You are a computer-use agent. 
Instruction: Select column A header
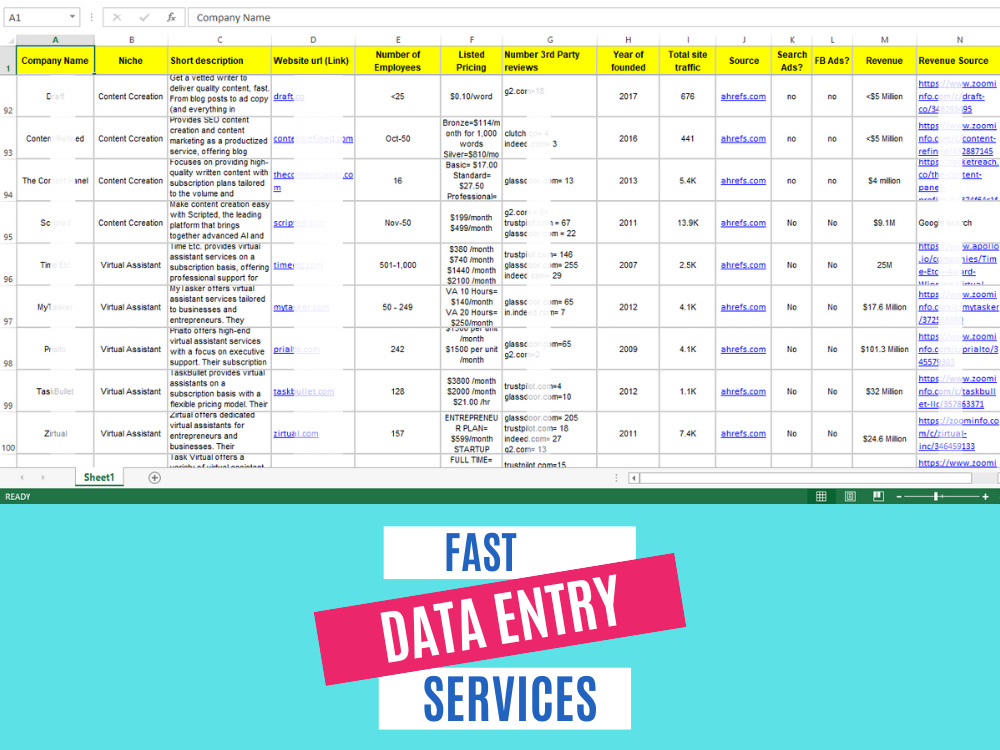(x=55, y=40)
